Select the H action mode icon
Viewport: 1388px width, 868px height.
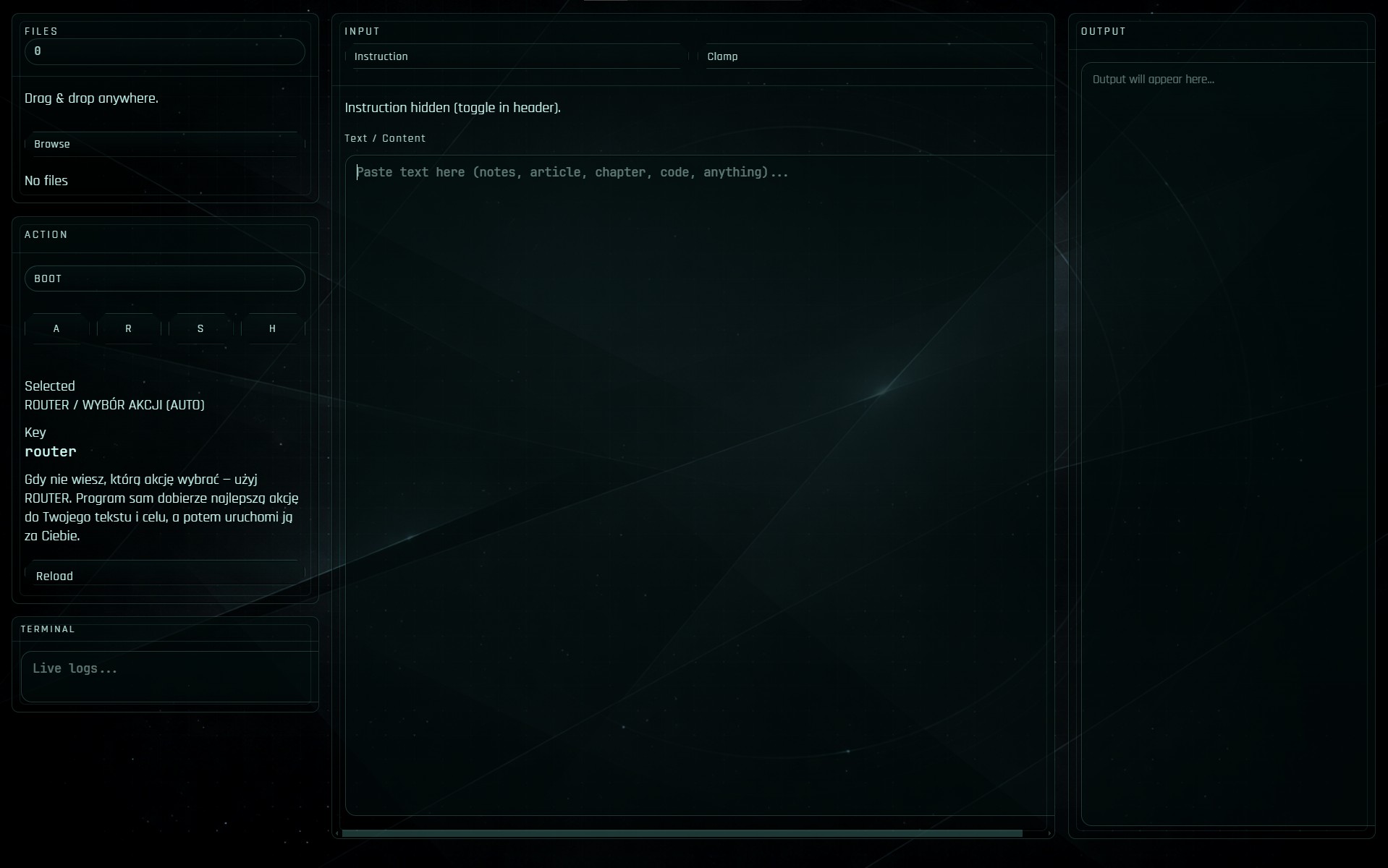(272, 328)
